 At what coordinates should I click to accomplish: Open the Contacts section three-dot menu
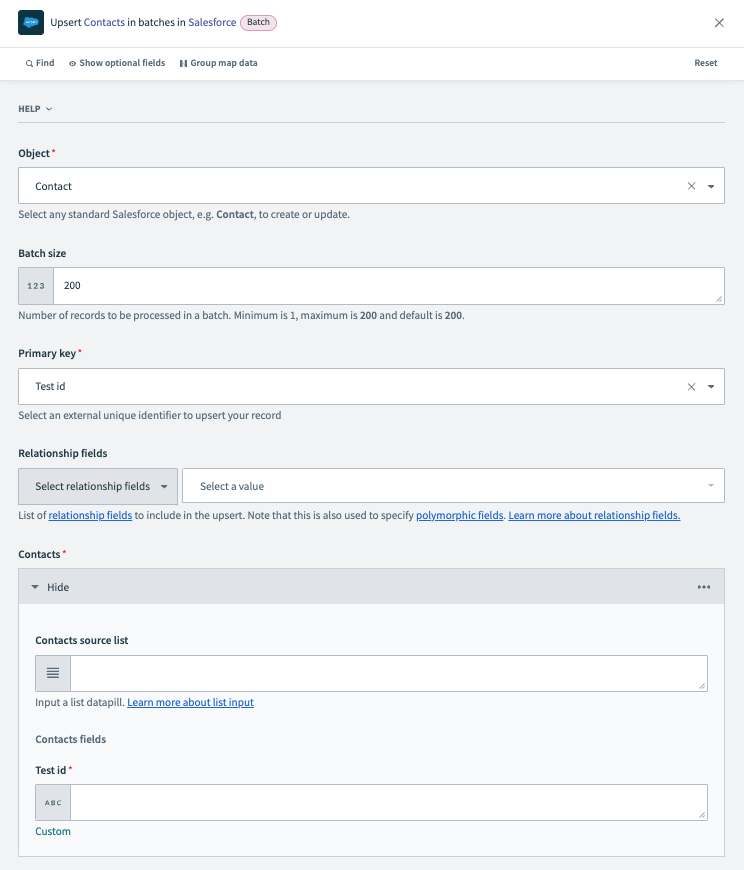704,587
